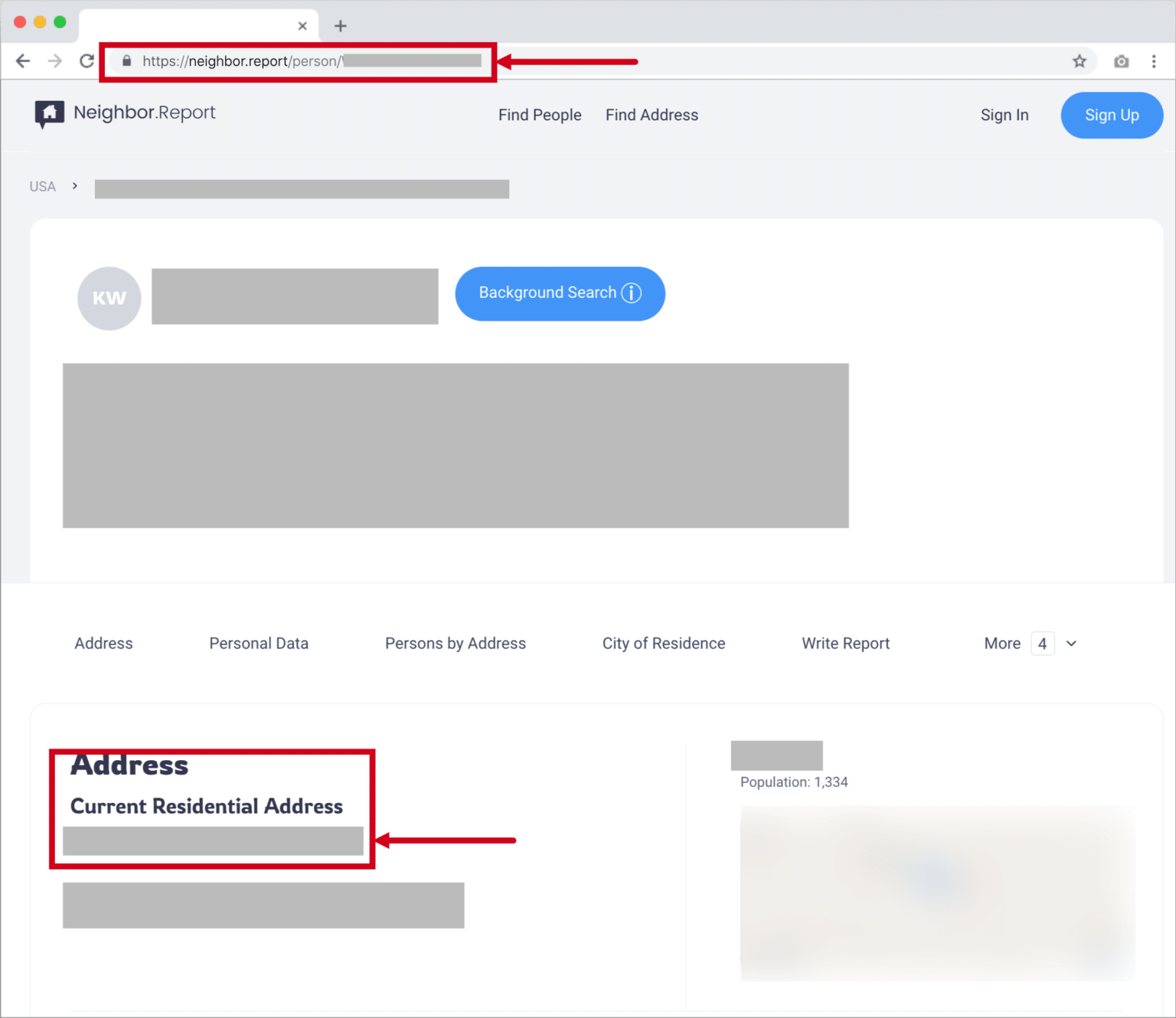The width and height of the screenshot is (1176, 1018).
Task: Switch to the Persons by Address tab
Action: click(455, 643)
